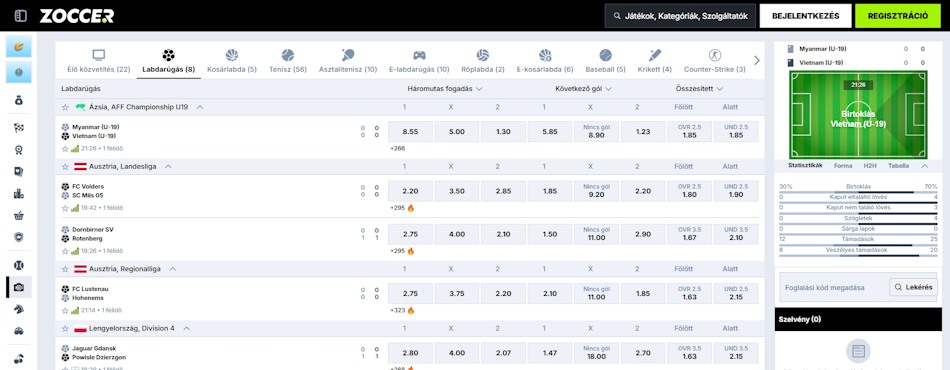Pick UND 3.5 2.10 in Dornbirner SV row

[736, 234]
